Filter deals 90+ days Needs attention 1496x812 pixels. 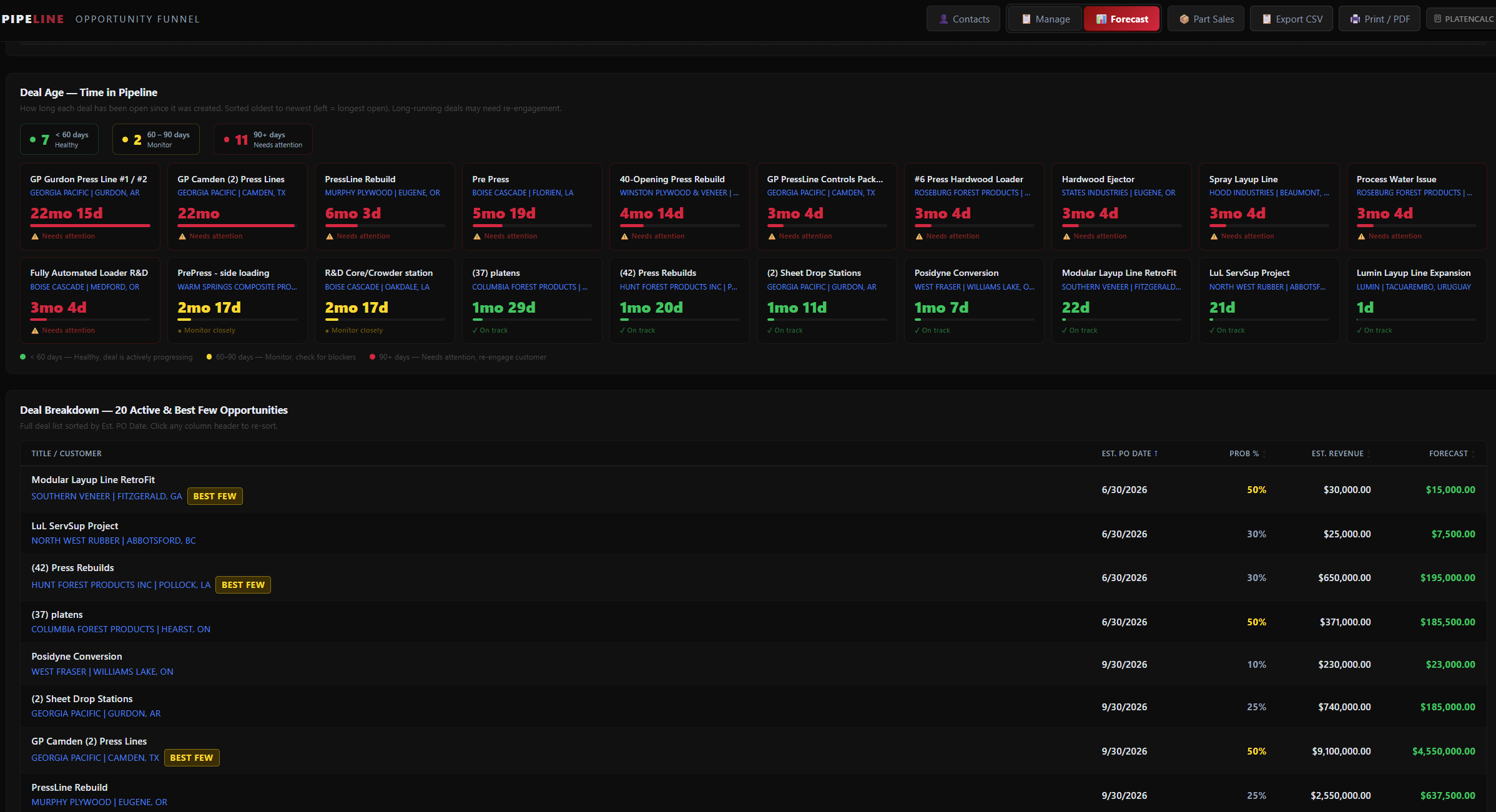pyautogui.click(x=263, y=139)
